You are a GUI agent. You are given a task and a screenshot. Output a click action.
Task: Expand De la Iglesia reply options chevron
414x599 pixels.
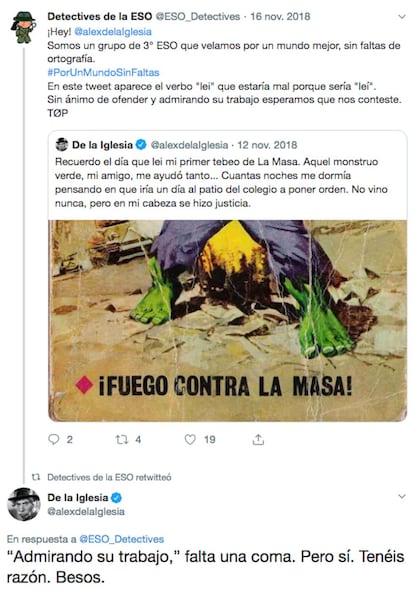click(x=401, y=496)
